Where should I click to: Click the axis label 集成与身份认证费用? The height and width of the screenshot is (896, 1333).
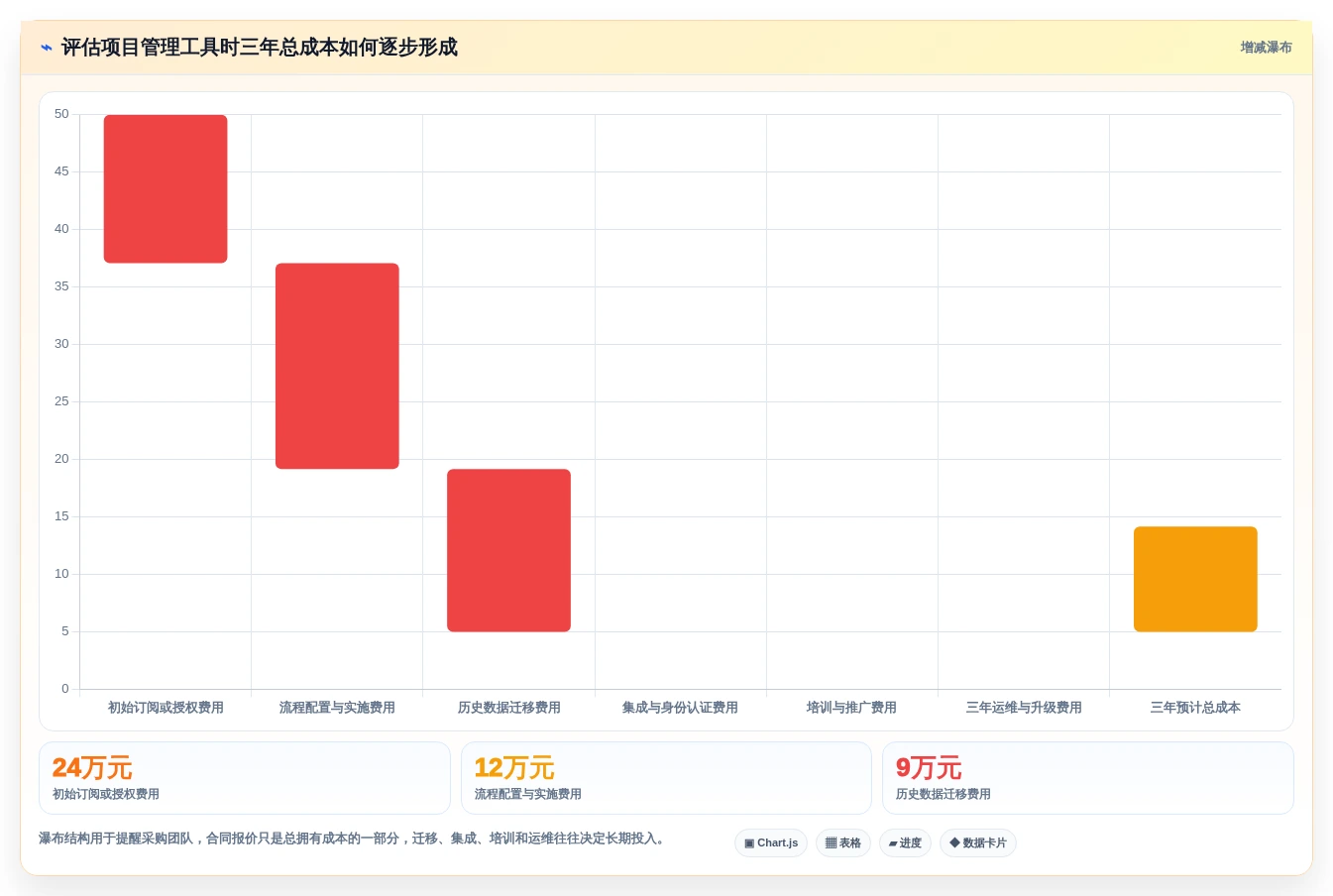point(680,708)
